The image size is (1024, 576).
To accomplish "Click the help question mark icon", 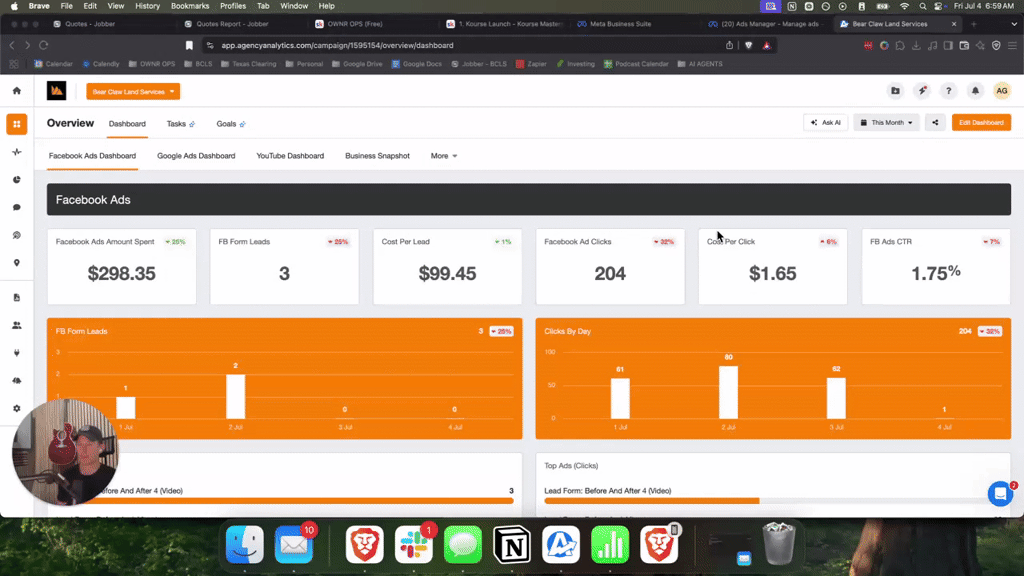I will point(948,90).
